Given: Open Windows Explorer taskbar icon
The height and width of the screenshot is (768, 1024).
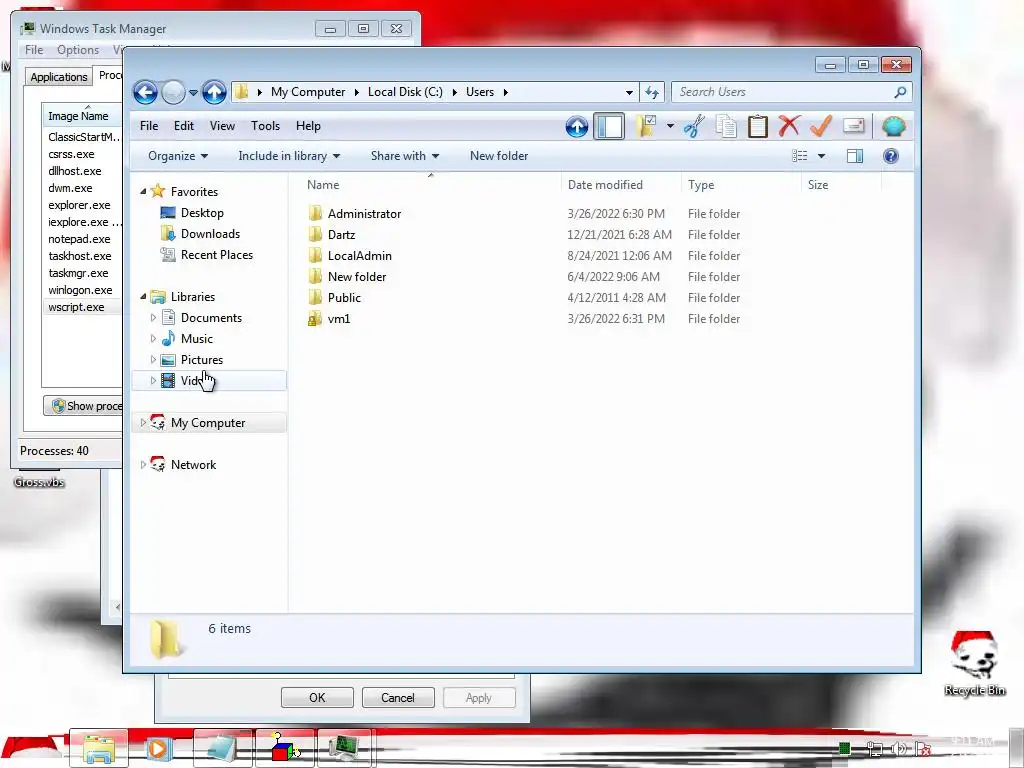Looking at the screenshot, I should tap(99, 748).
